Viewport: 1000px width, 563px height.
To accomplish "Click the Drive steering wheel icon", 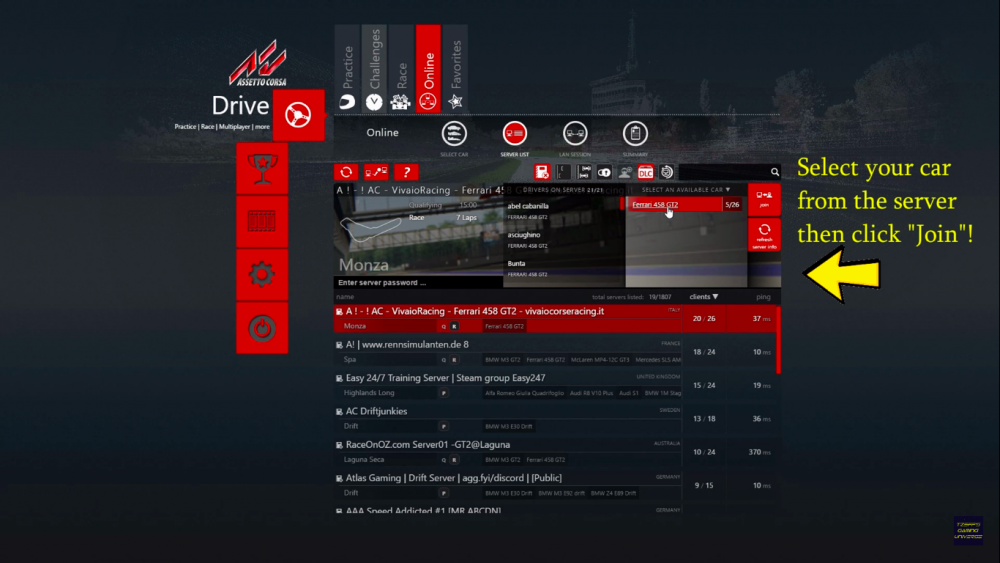I will coord(298,115).
